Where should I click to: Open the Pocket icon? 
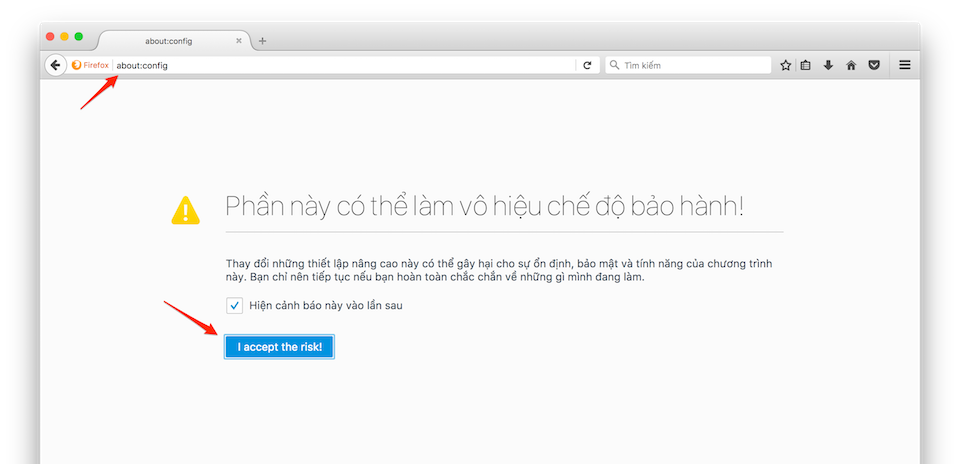[874, 65]
